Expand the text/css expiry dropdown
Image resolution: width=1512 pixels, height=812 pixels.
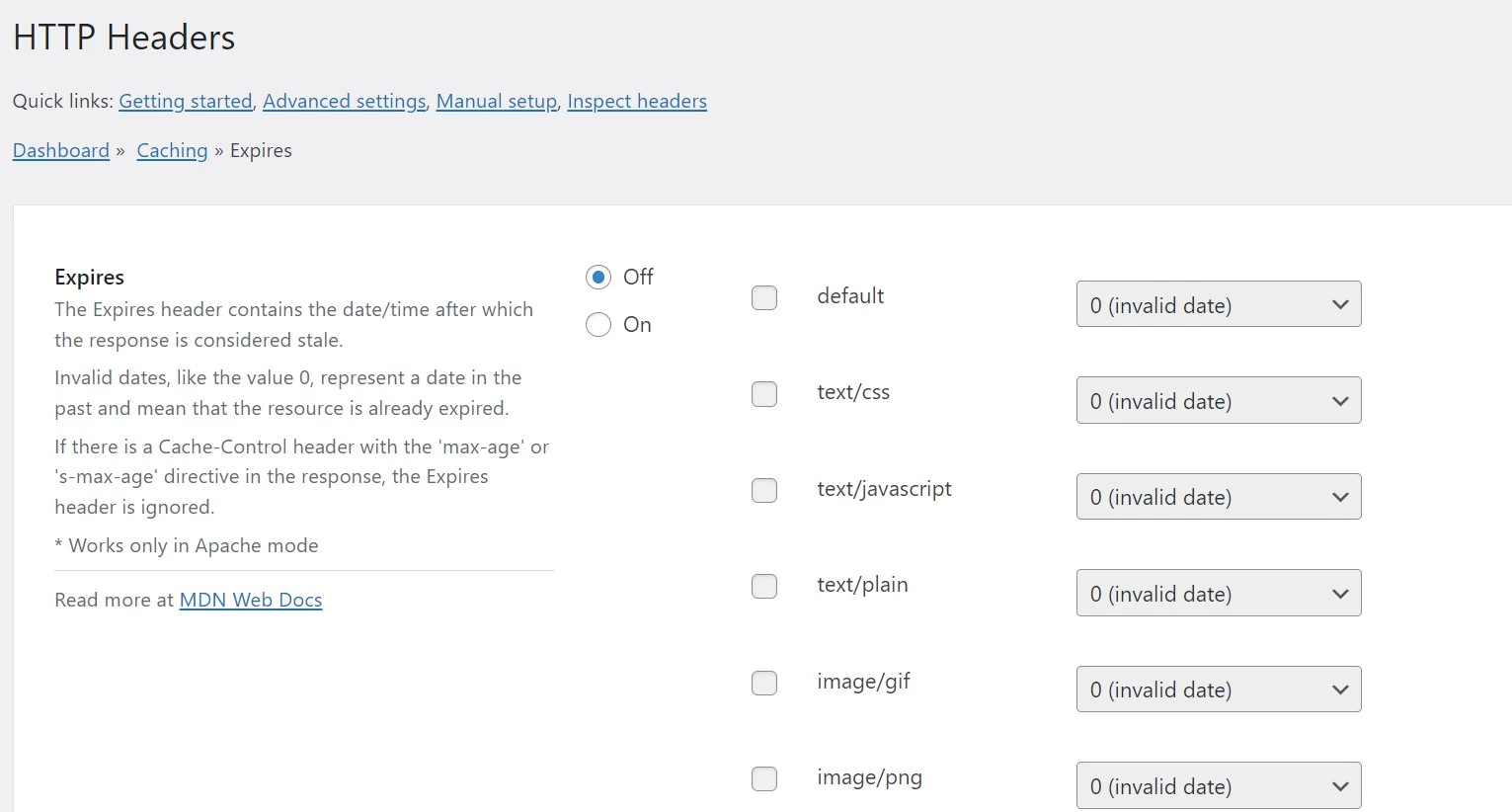[x=1219, y=400]
